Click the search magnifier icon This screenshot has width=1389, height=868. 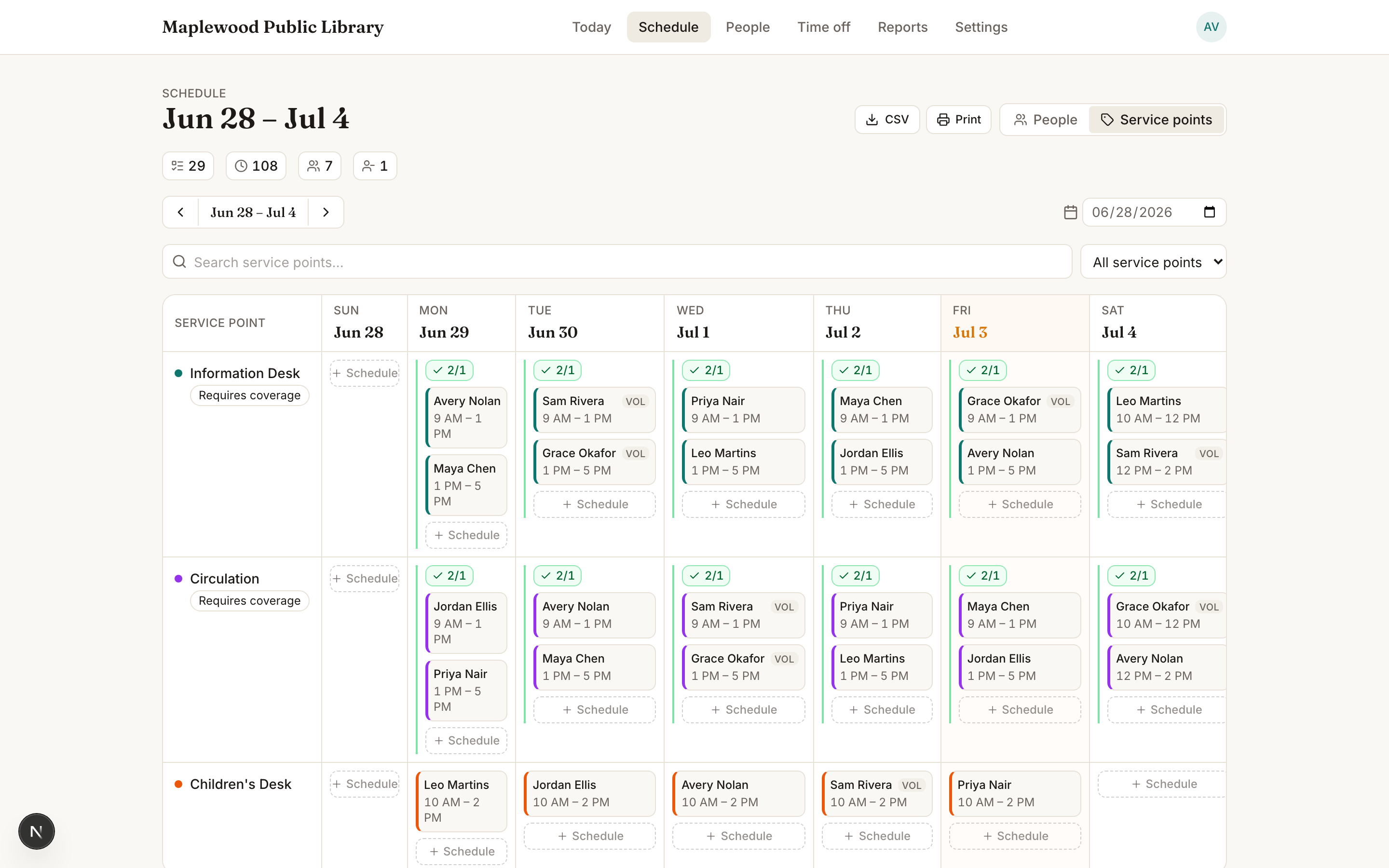[179, 262]
